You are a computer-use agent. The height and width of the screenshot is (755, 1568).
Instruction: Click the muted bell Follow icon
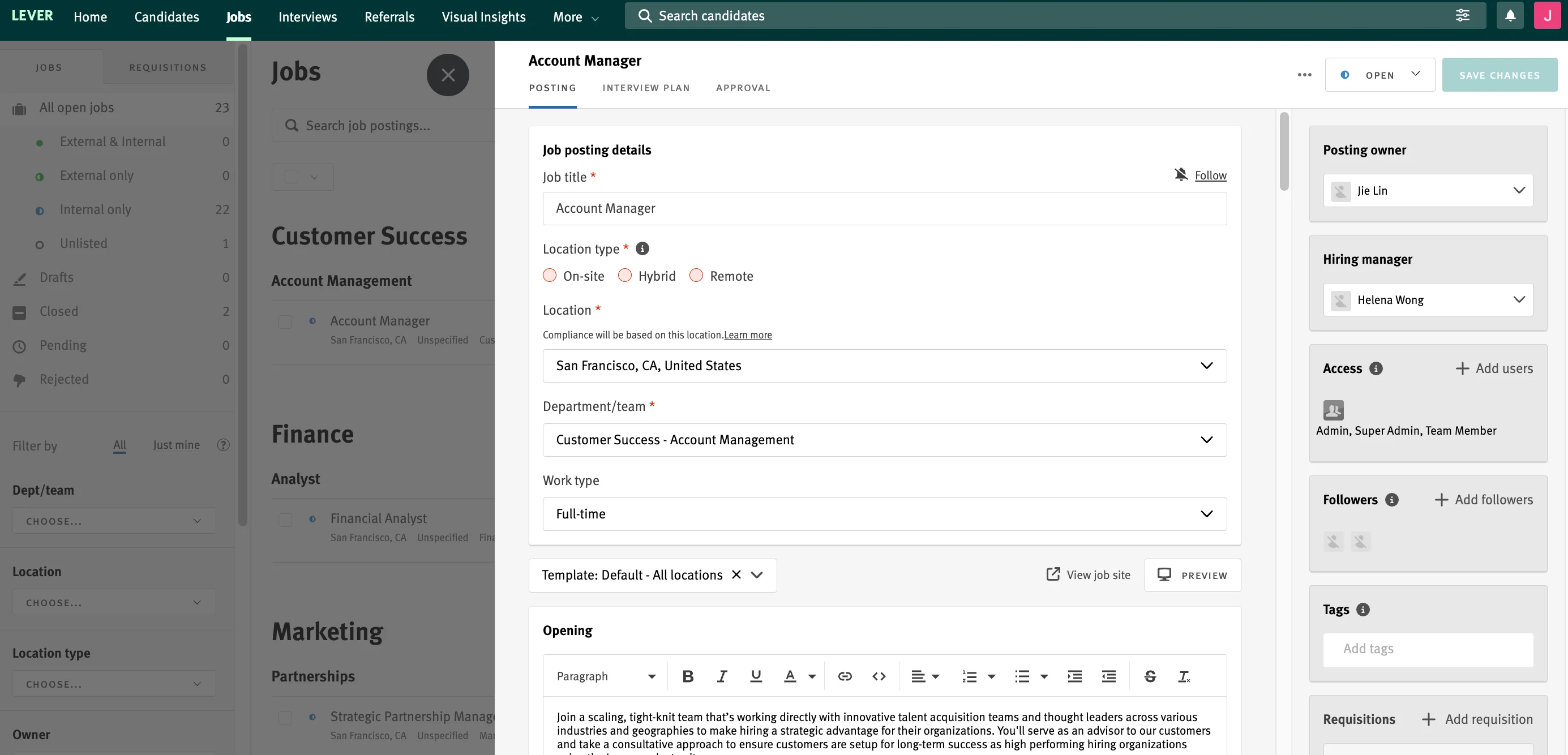pos(1181,175)
